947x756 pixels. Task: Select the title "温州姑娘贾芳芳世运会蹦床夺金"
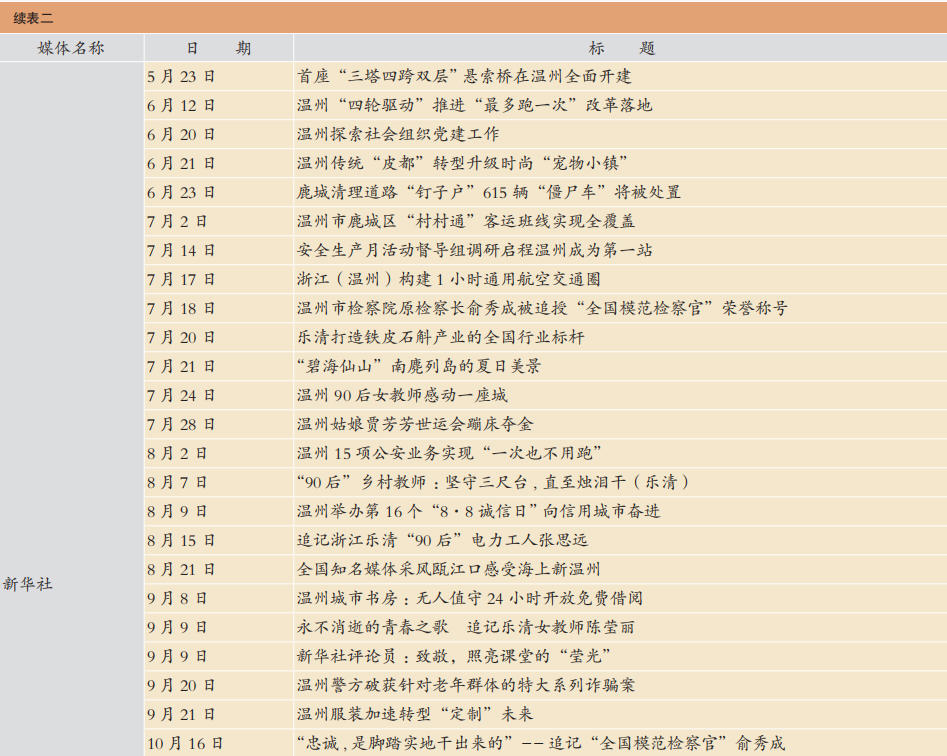tap(415, 424)
